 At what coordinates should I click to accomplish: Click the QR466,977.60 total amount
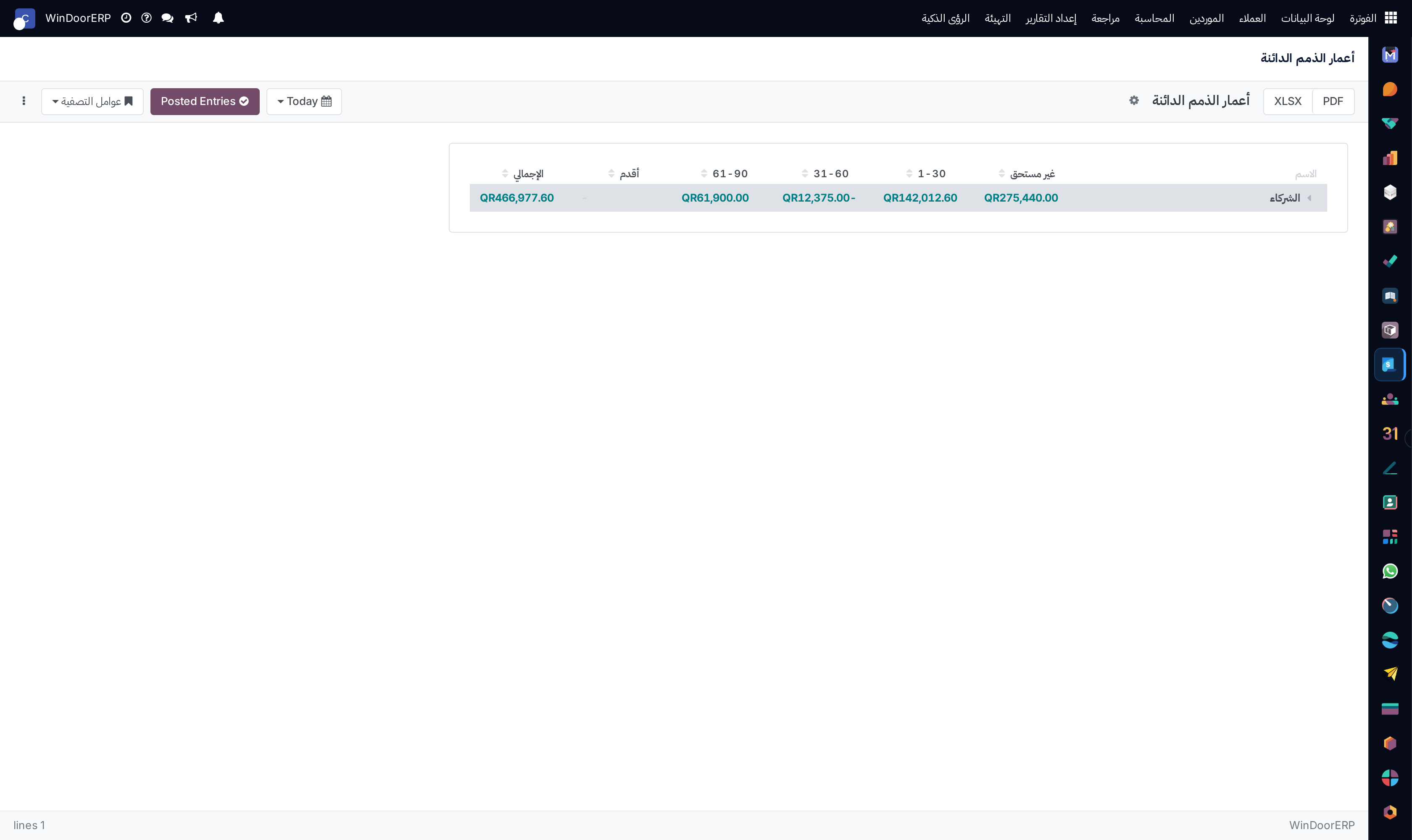pos(516,198)
